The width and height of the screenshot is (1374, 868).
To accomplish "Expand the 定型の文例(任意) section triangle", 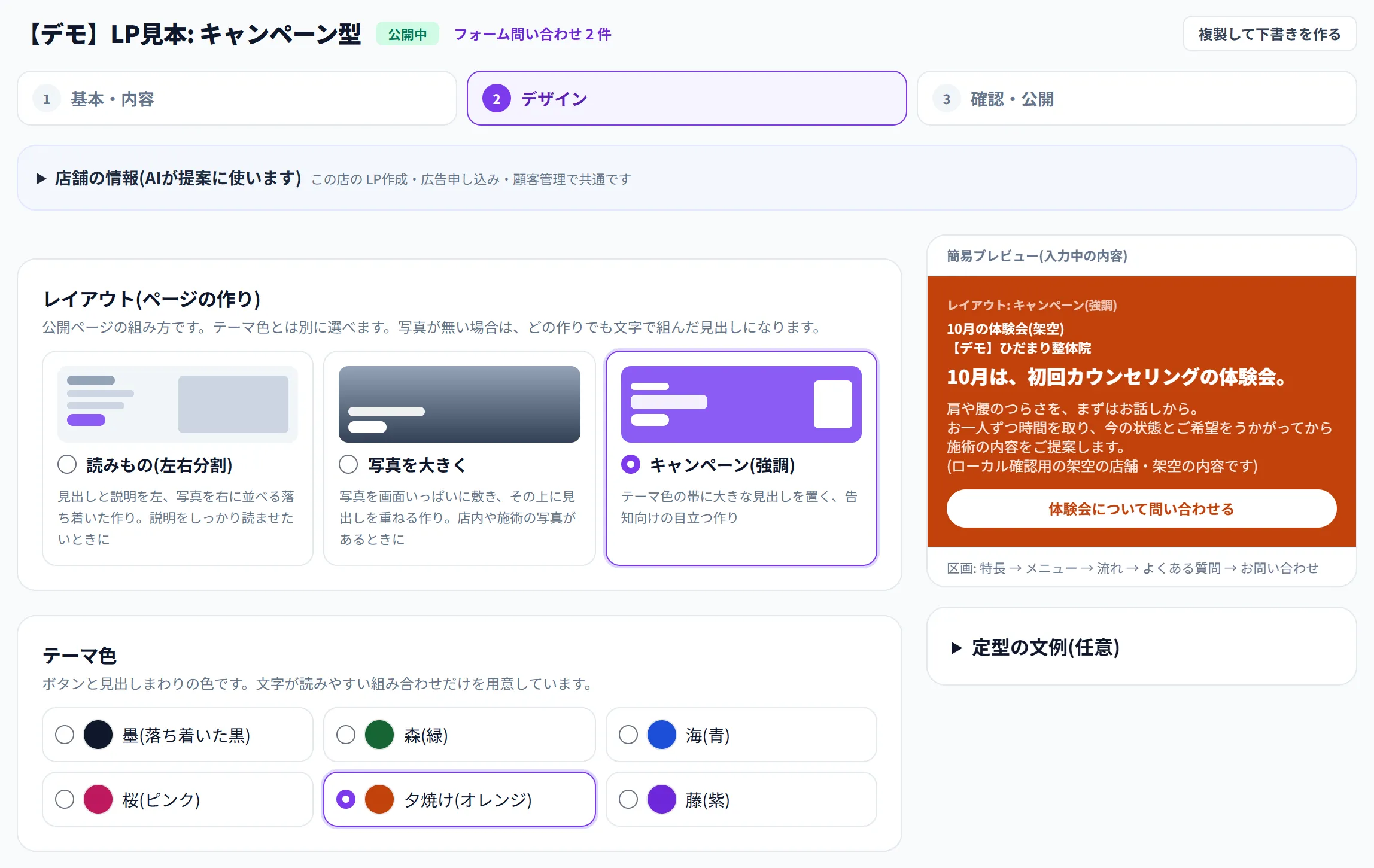I will [956, 648].
